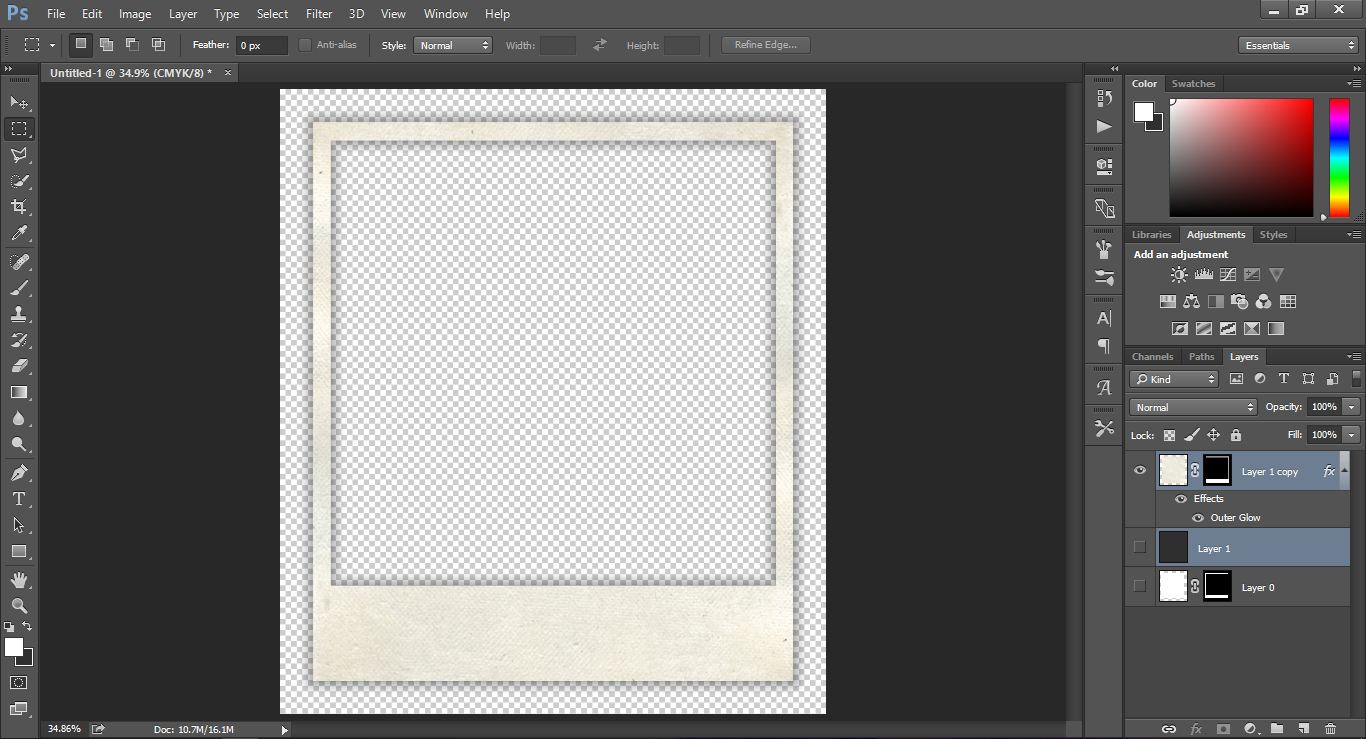Select the History Brush tool
The width and height of the screenshot is (1366, 739).
click(x=19, y=340)
